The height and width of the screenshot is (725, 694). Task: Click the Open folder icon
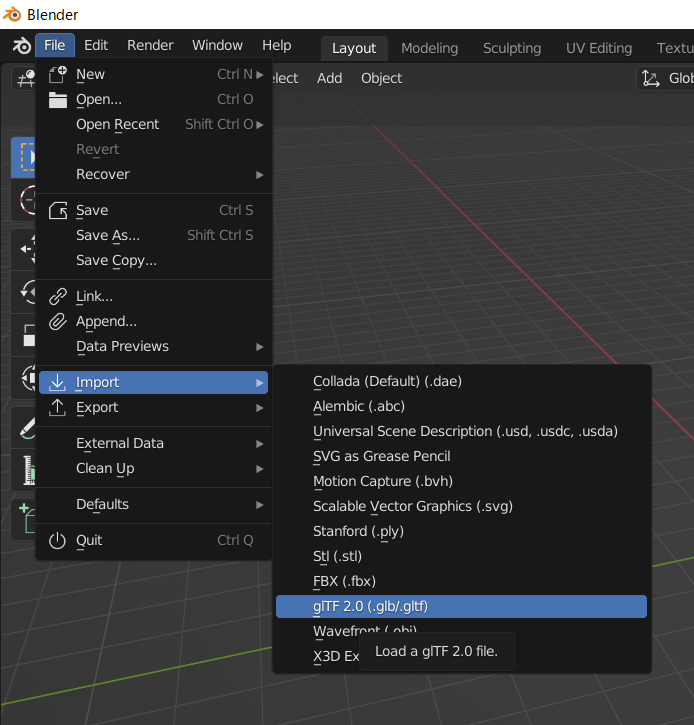pyautogui.click(x=58, y=99)
